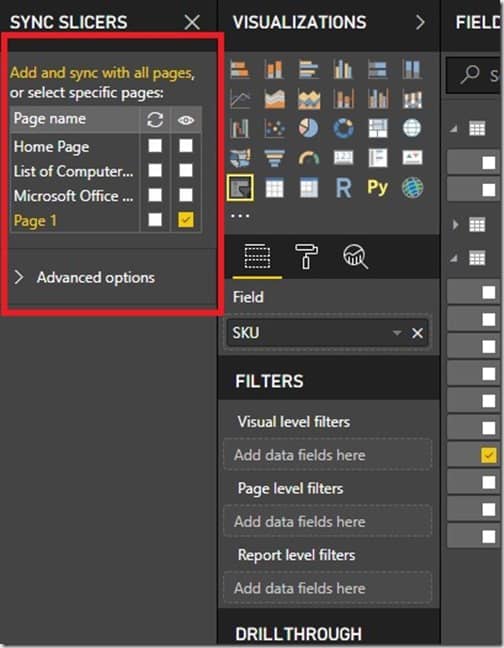
Task: Select the table visual icon
Action: pos(274,188)
